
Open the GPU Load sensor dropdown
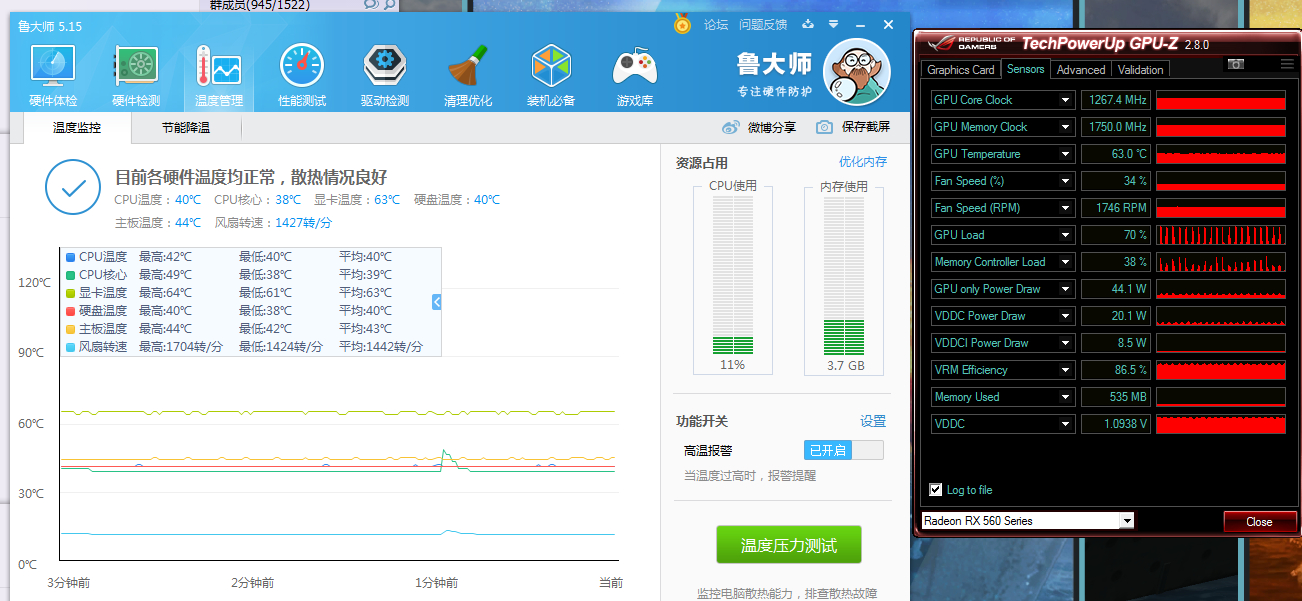point(1067,235)
